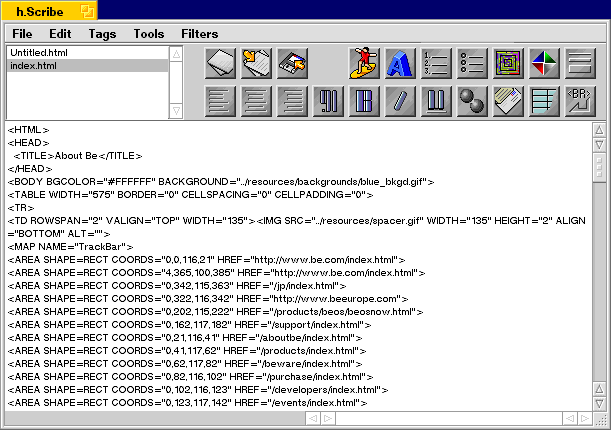Click the TITLE About Be line
The height and width of the screenshot is (430, 611).
[78, 156]
